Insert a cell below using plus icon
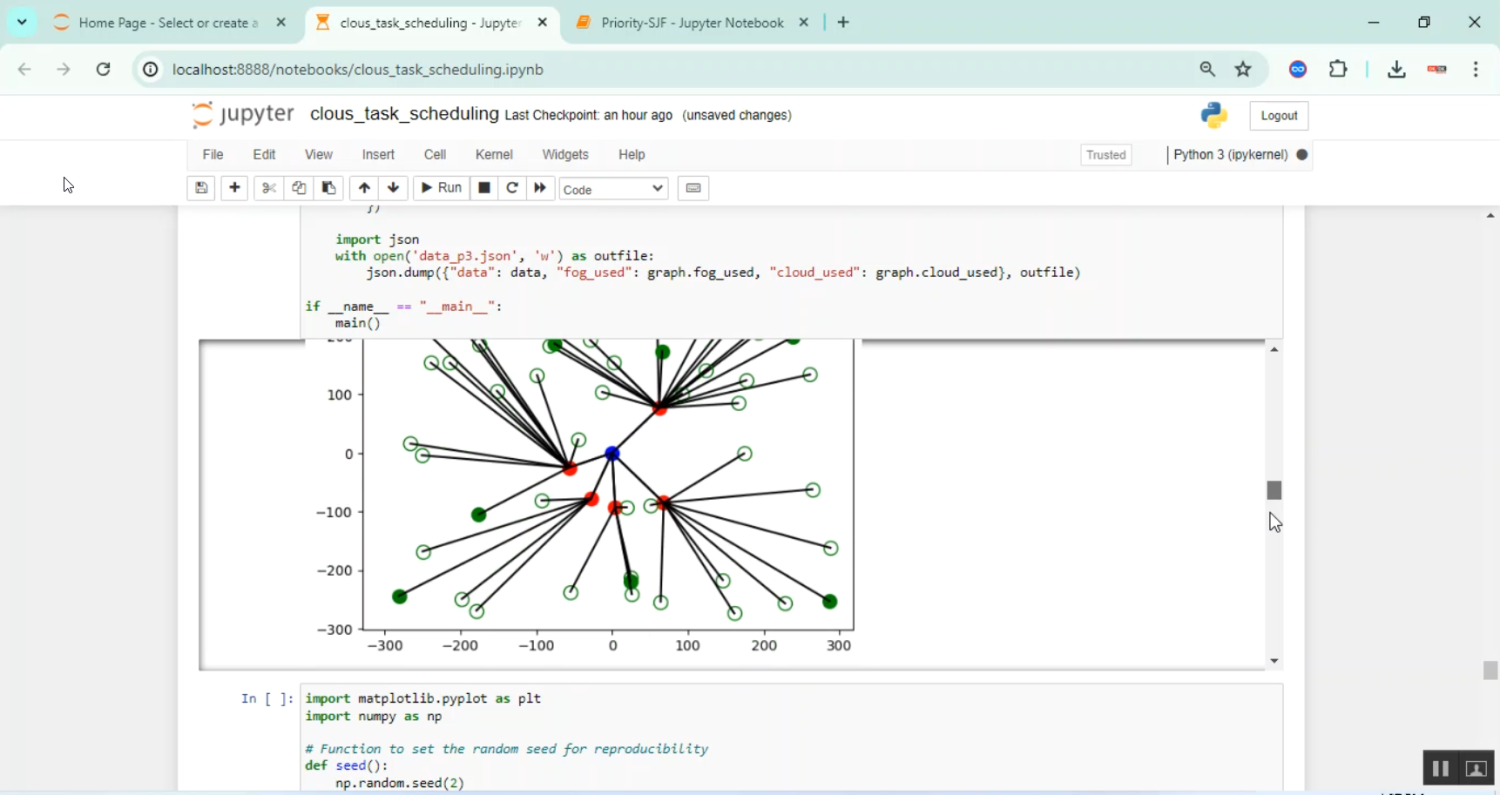 [x=234, y=188]
